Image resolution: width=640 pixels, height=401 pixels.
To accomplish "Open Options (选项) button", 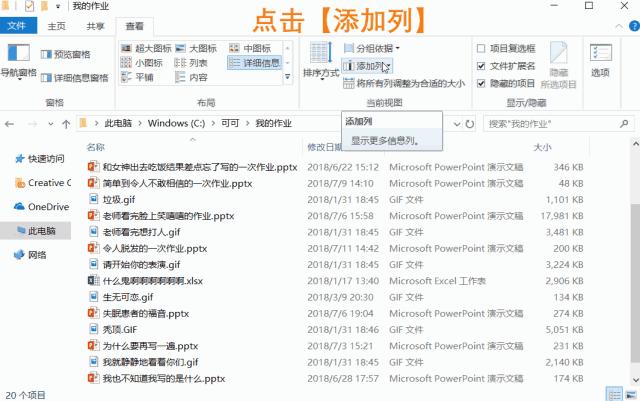I will (600, 60).
